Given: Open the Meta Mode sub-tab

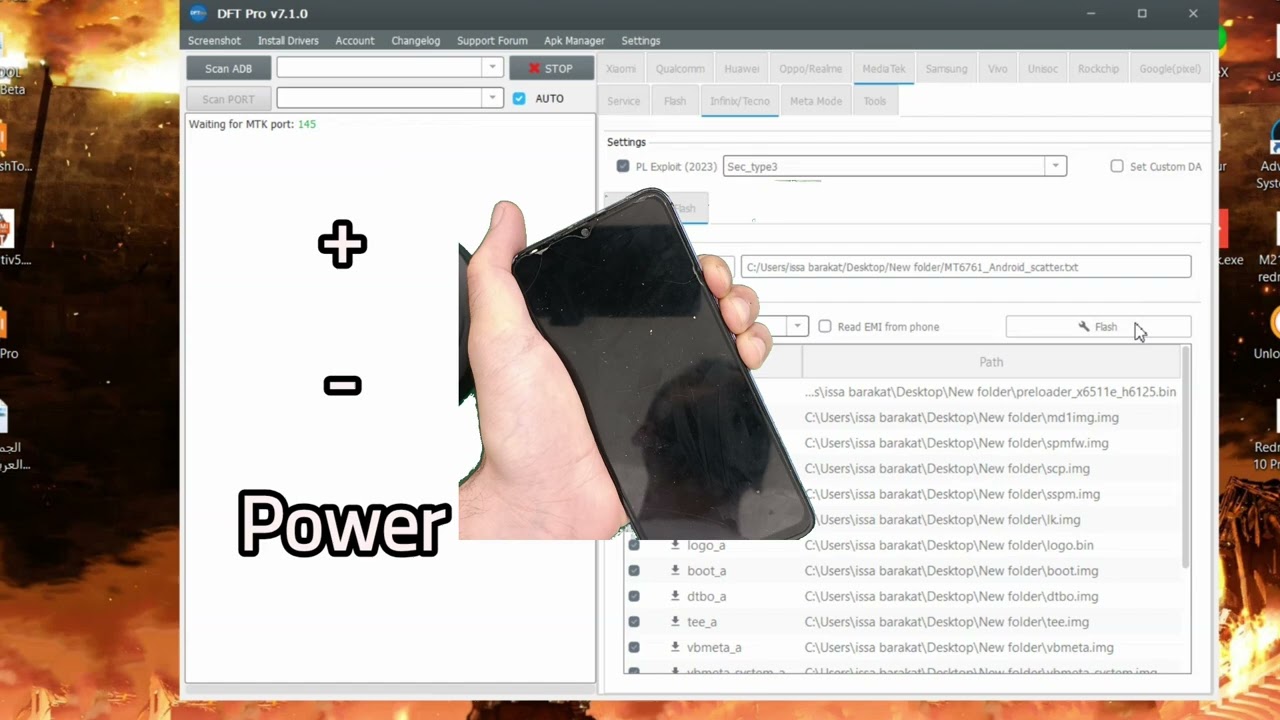Looking at the screenshot, I should (816, 101).
